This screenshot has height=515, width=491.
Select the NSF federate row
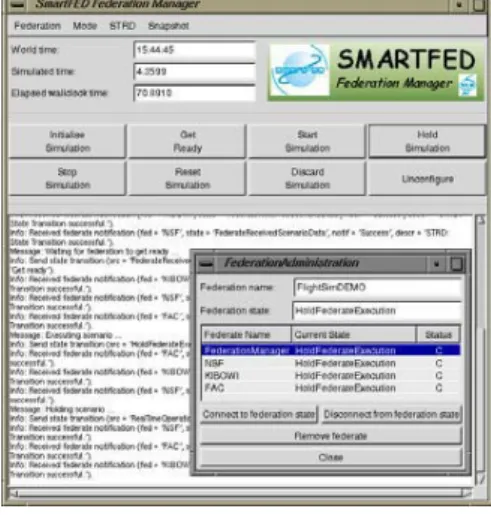(331, 363)
